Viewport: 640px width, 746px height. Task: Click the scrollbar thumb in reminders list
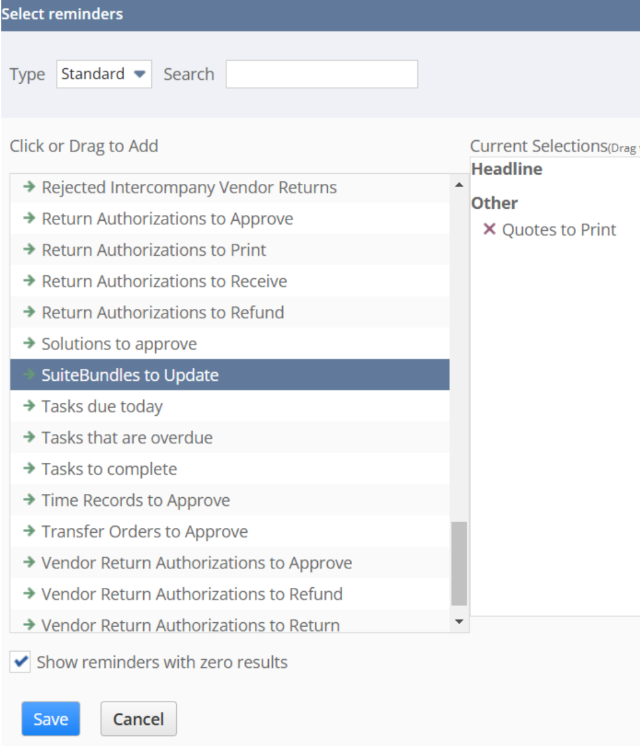[x=459, y=563]
